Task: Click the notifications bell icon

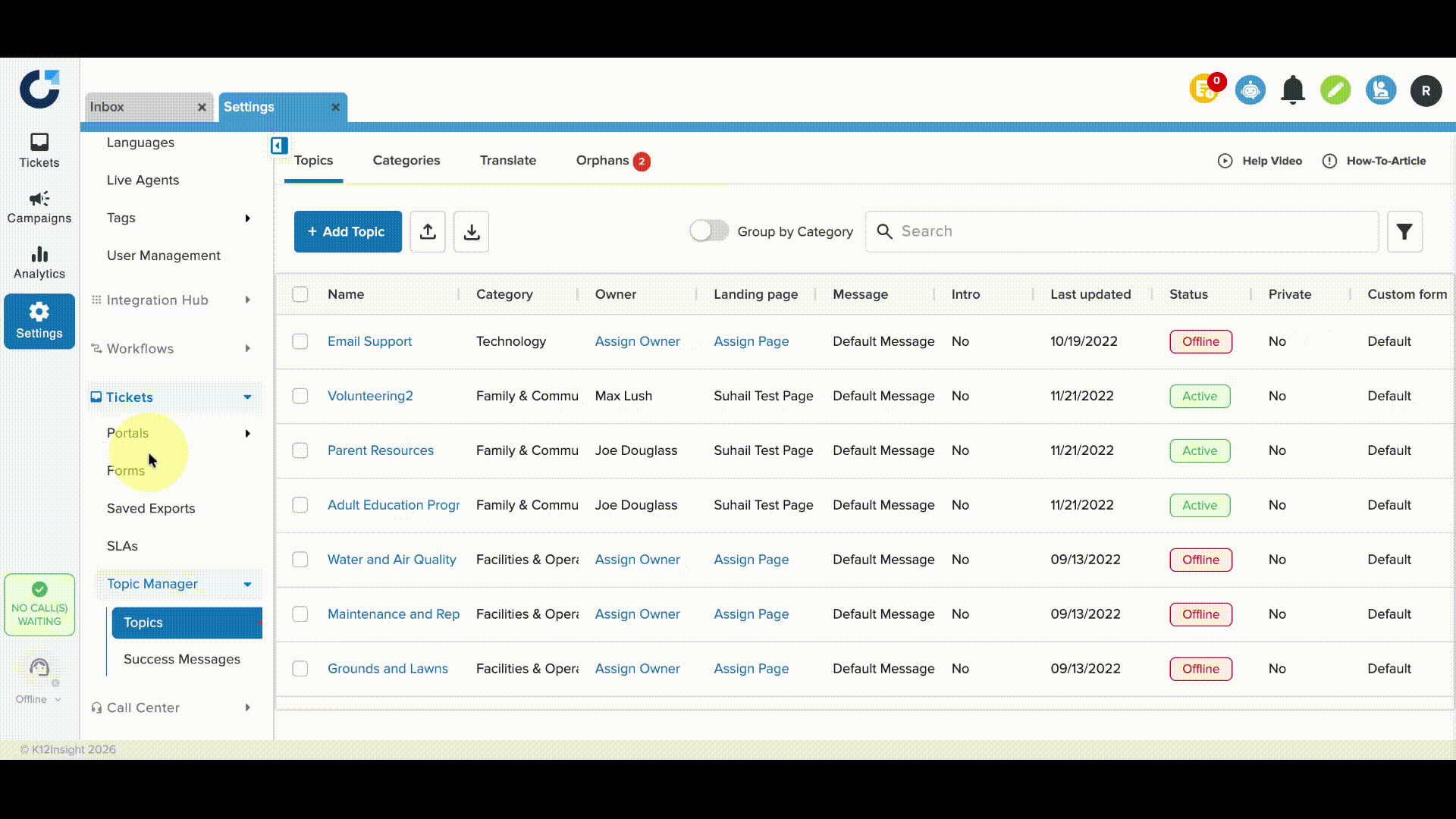Action: [x=1292, y=90]
